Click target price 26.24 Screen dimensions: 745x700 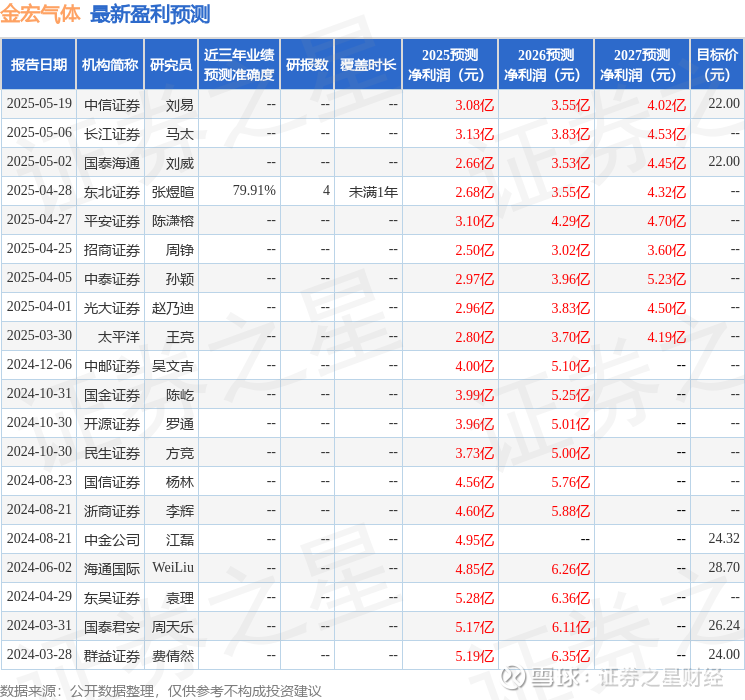click(724, 625)
